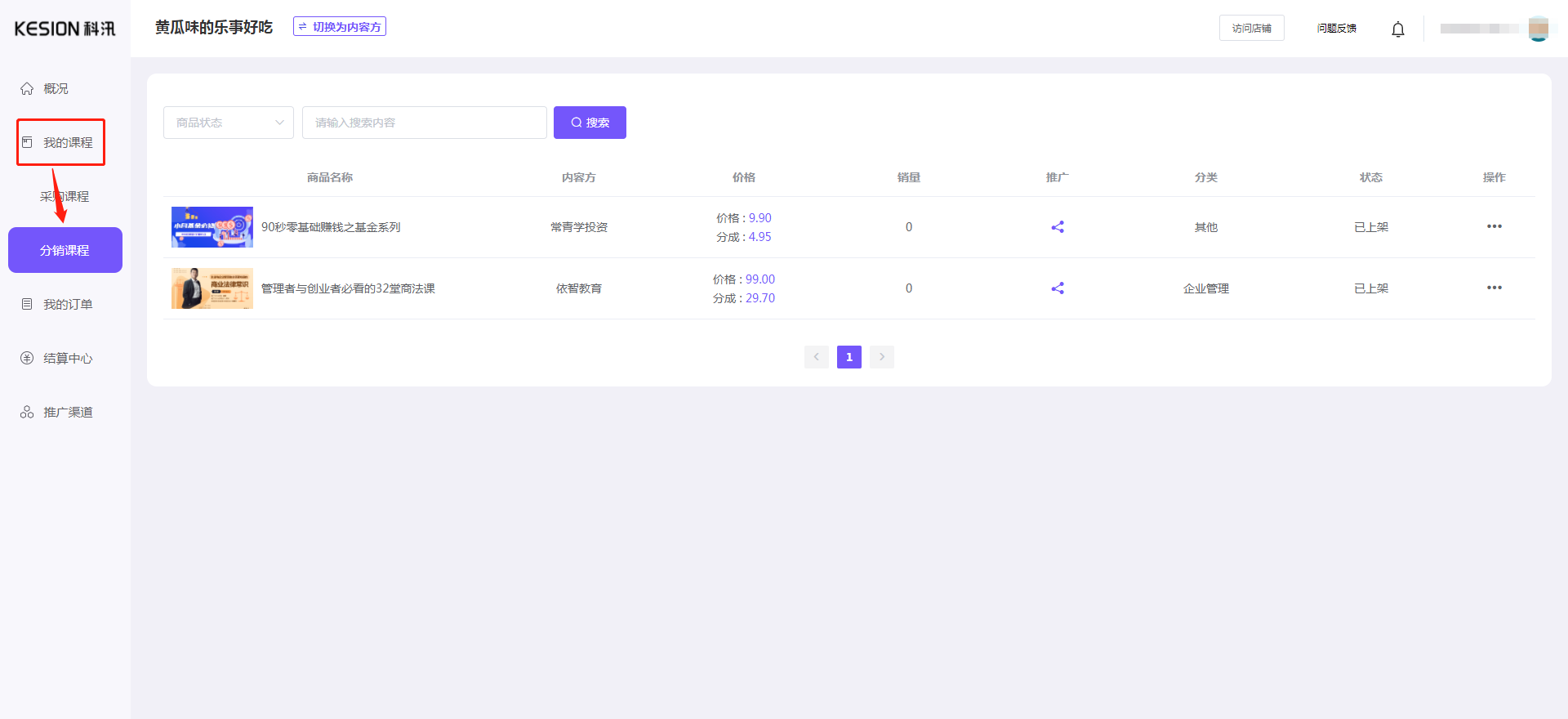This screenshot has height=719, width=1568.
Task: Open 推广渠道 in sidebar
Action: [x=67, y=412]
